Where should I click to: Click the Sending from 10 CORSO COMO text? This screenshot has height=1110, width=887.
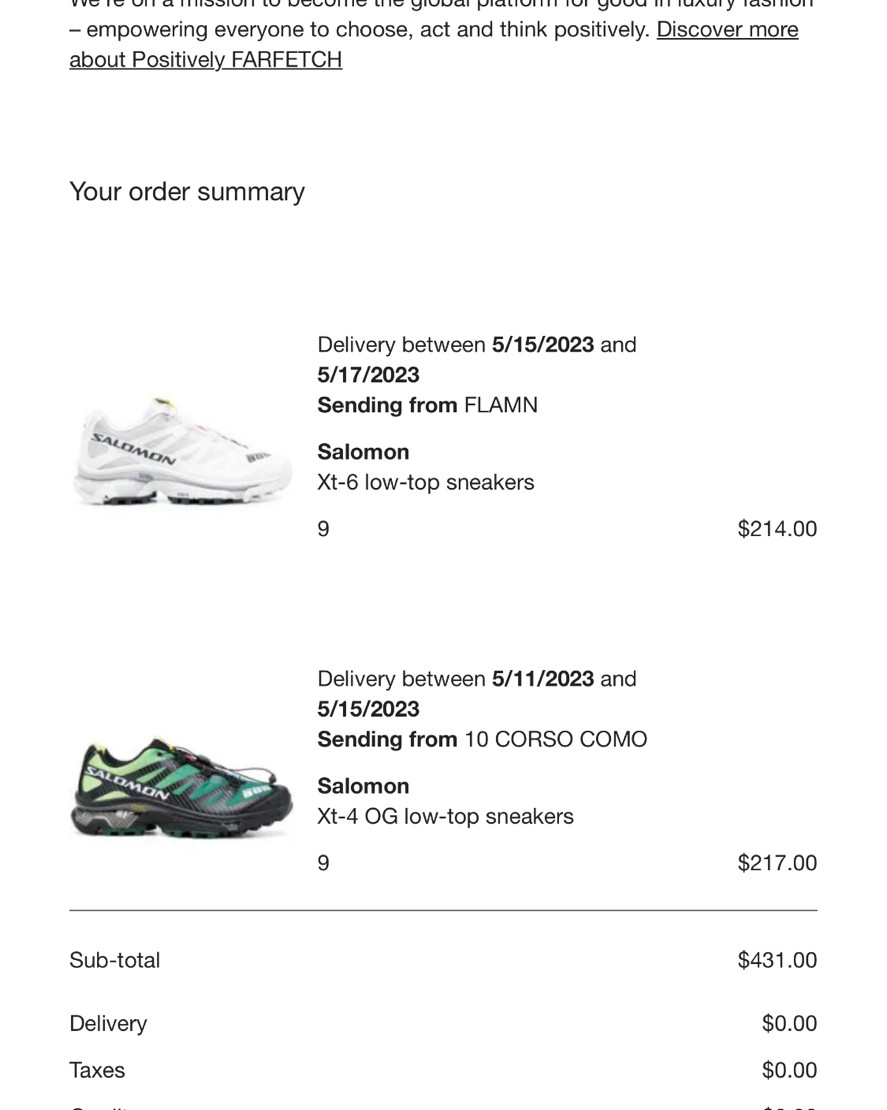(x=482, y=739)
